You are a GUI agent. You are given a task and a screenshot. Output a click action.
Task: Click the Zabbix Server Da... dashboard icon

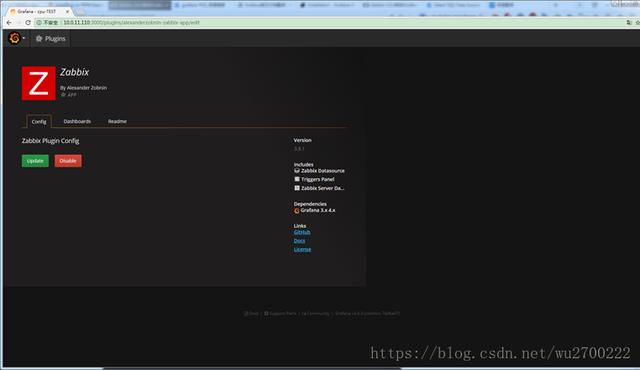coord(297,188)
